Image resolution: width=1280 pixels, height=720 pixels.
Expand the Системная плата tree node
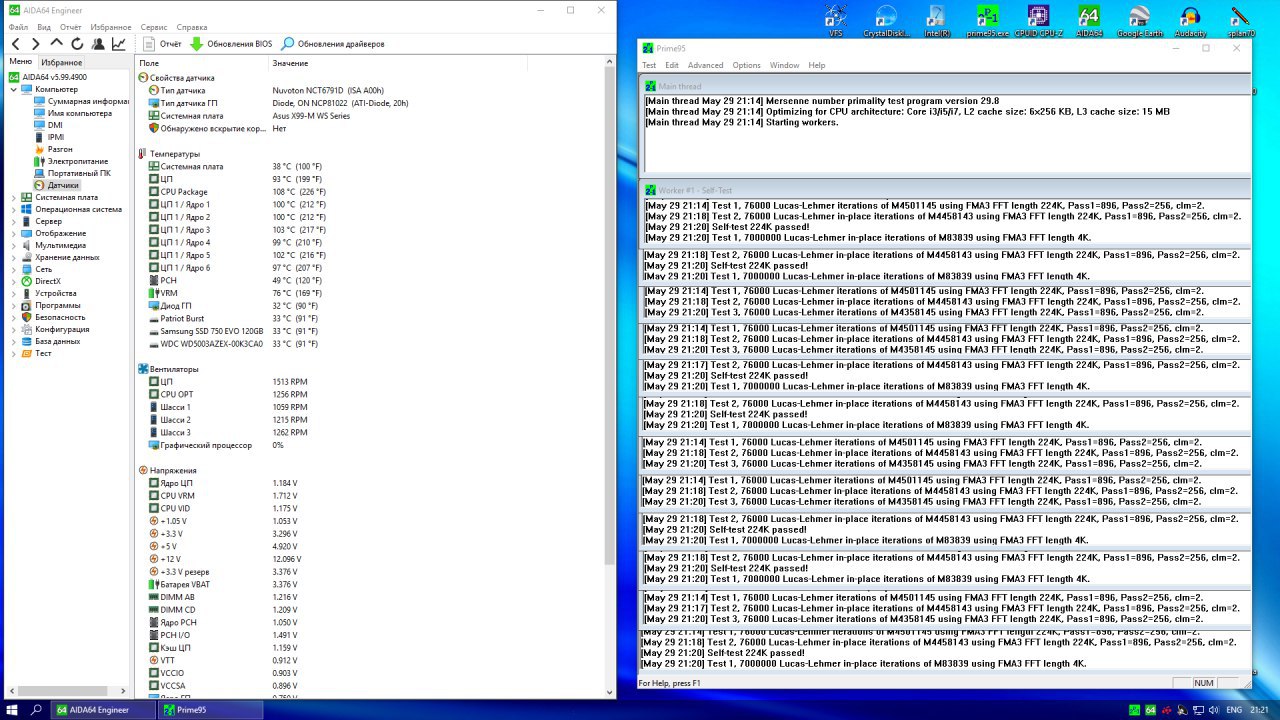coord(14,197)
